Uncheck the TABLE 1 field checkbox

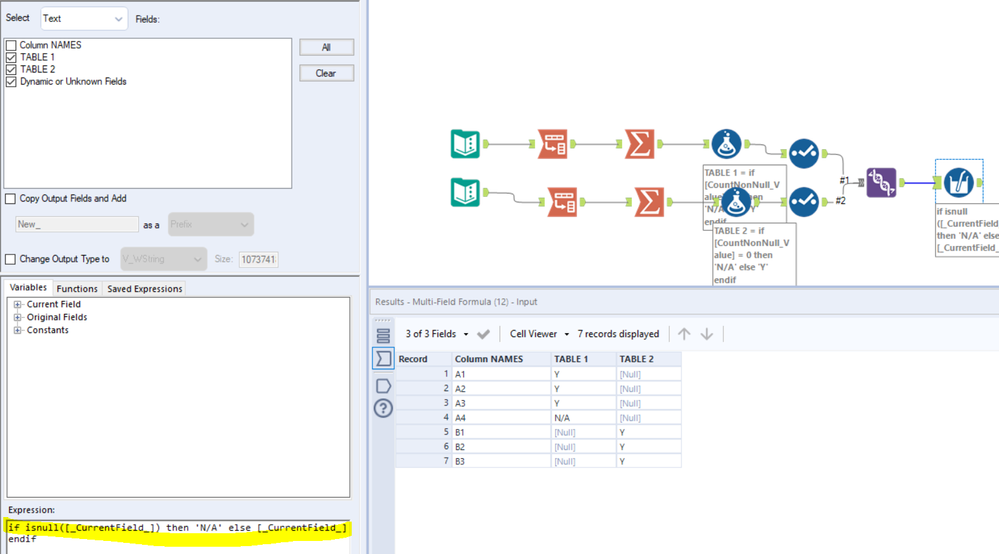coord(11,57)
